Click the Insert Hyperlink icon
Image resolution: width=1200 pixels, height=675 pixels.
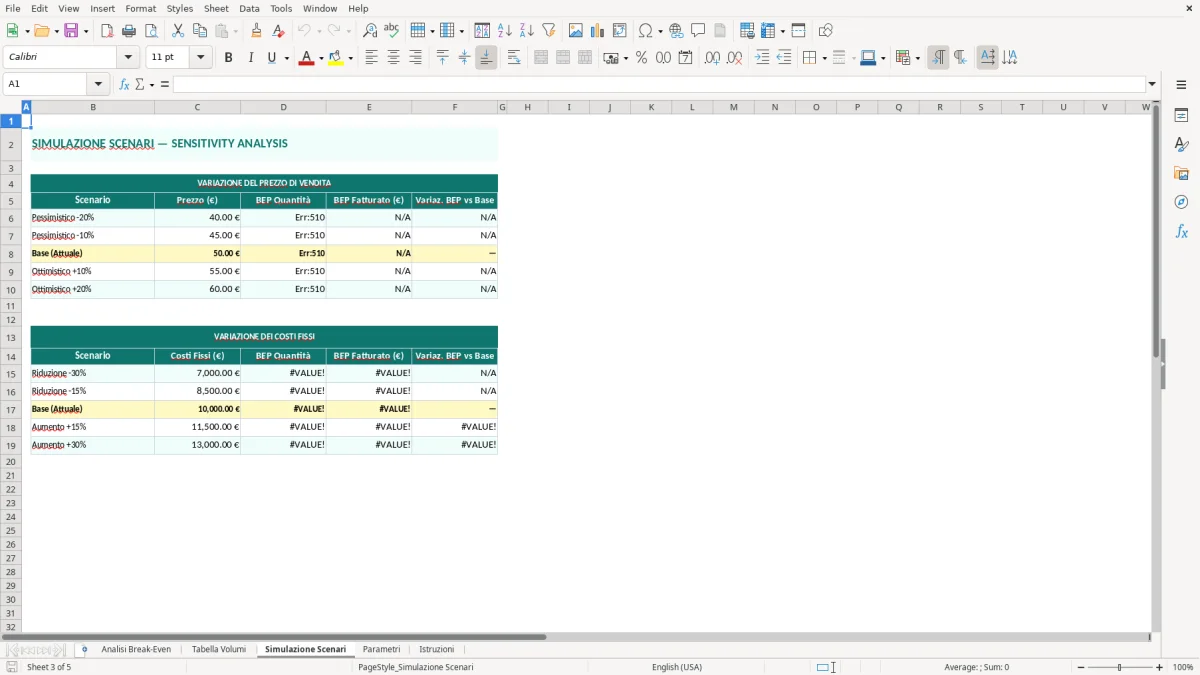click(x=677, y=31)
